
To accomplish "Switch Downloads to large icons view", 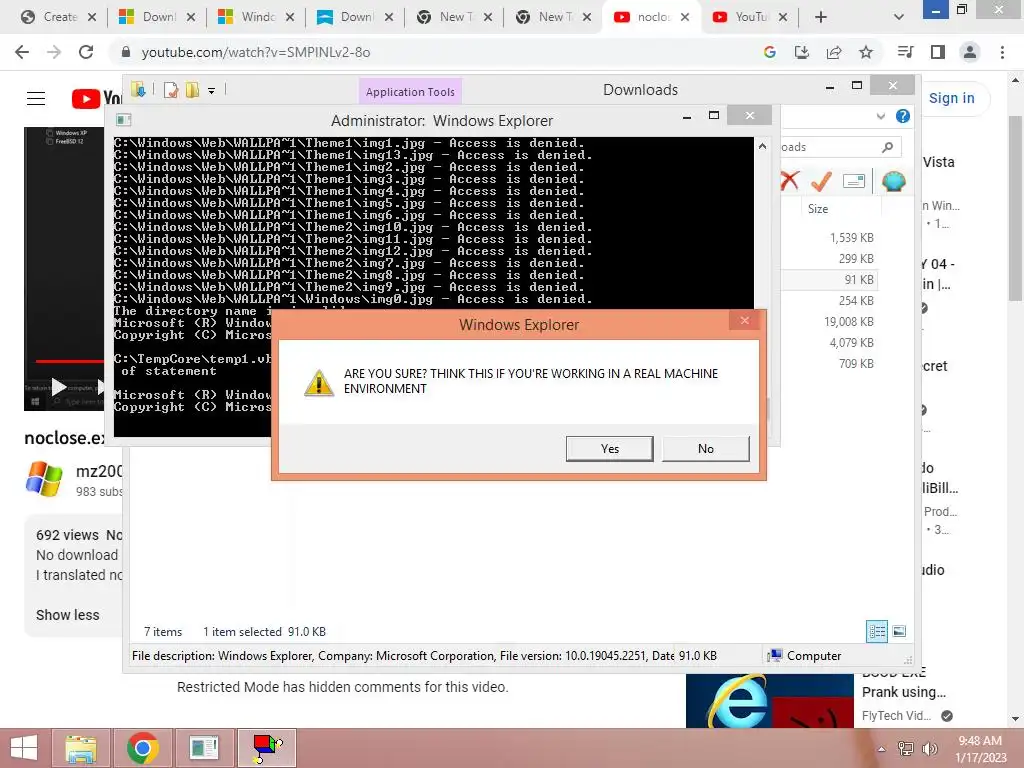I will [899, 631].
